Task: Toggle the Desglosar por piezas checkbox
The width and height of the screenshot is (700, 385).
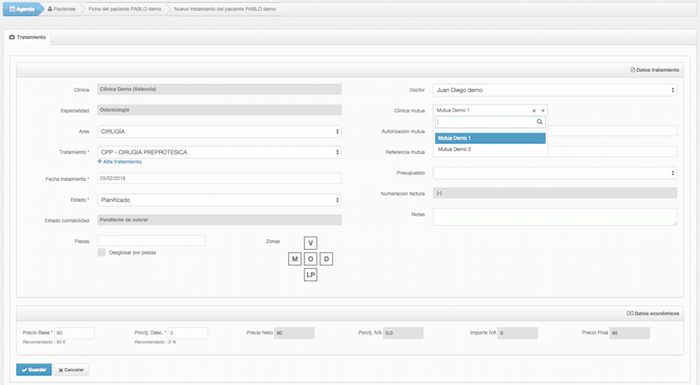Action: tap(101, 252)
